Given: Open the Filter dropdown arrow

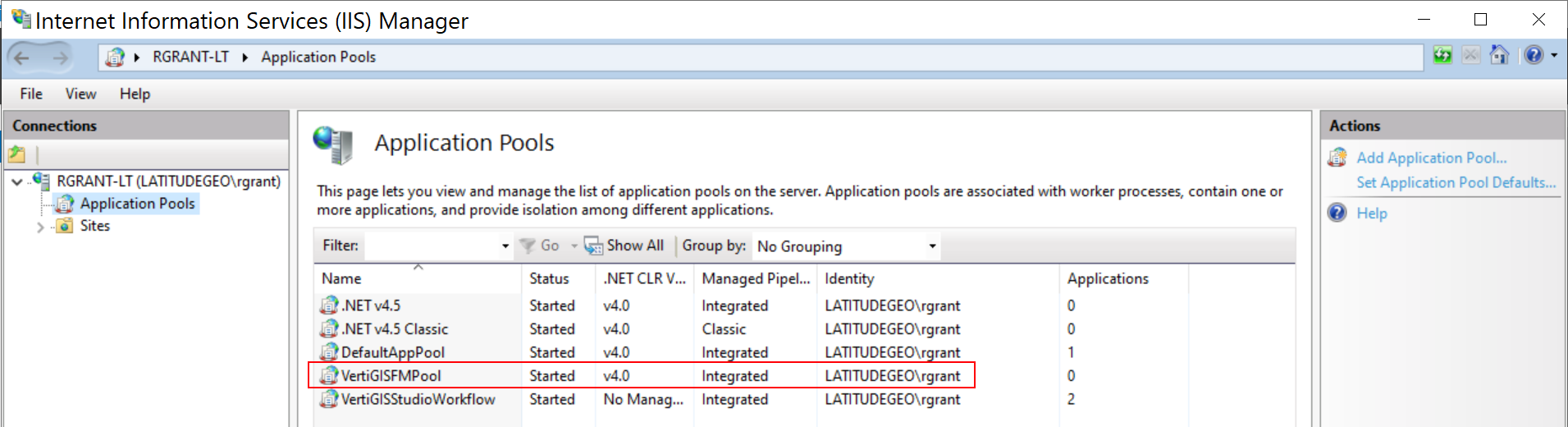Looking at the screenshot, I should tap(505, 246).
